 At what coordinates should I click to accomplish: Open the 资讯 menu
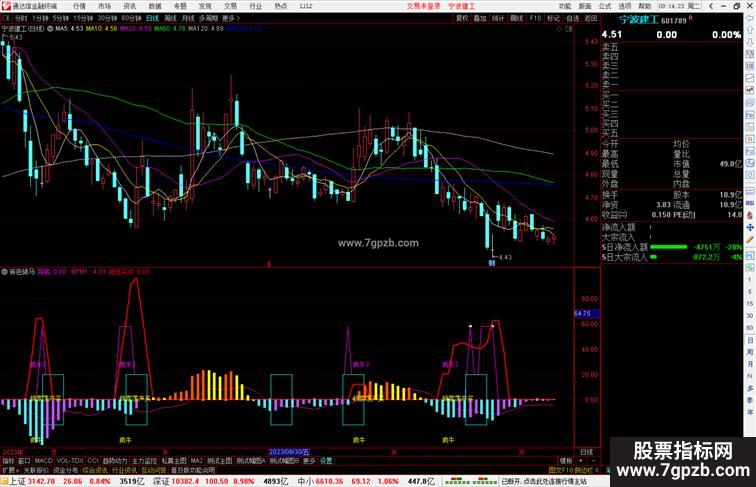[x=129, y=6]
